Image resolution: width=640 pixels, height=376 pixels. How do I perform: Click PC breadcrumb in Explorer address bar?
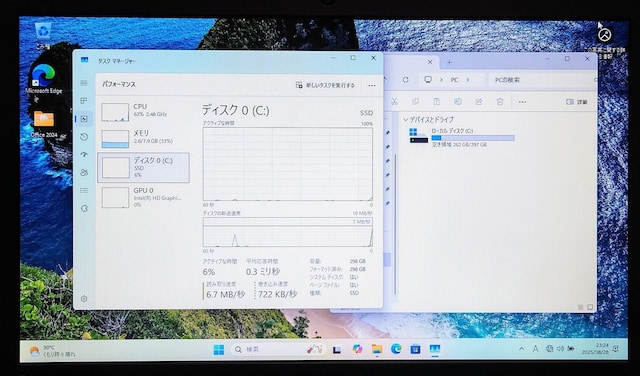point(454,80)
